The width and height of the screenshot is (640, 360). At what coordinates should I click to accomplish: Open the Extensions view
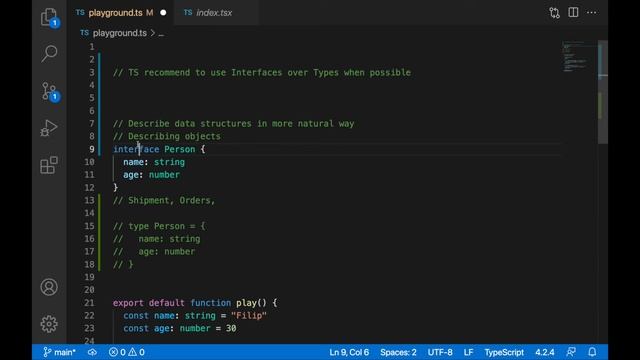pyautogui.click(x=49, y=165)
